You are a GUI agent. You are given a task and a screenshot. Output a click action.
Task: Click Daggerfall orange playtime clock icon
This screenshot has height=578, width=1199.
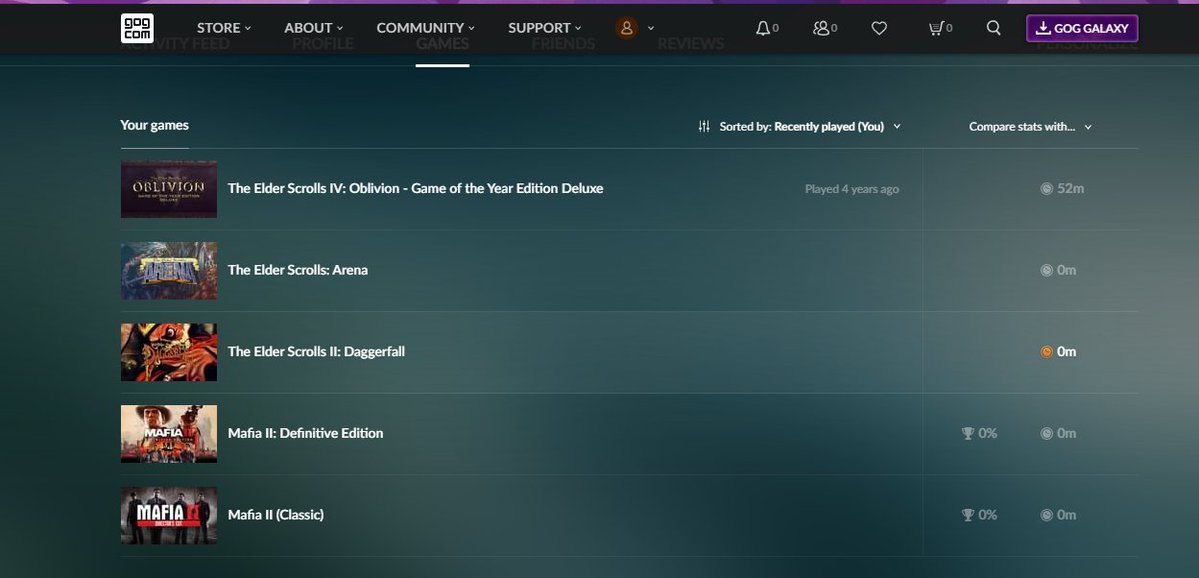(x=1046, y=352)
